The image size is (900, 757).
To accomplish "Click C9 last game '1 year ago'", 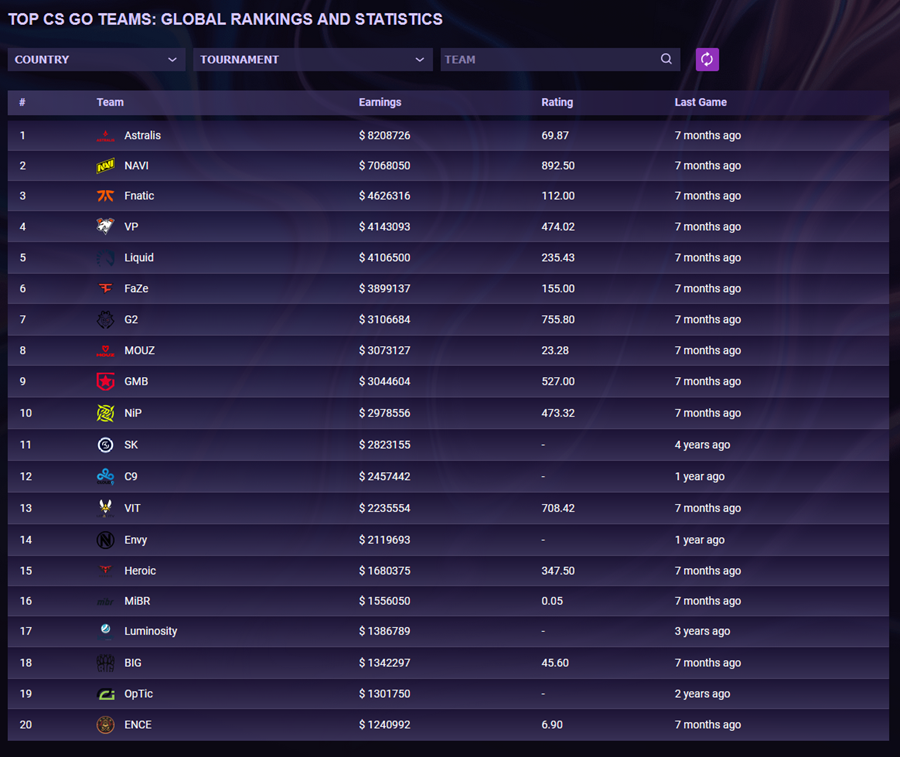I will 699,476.
